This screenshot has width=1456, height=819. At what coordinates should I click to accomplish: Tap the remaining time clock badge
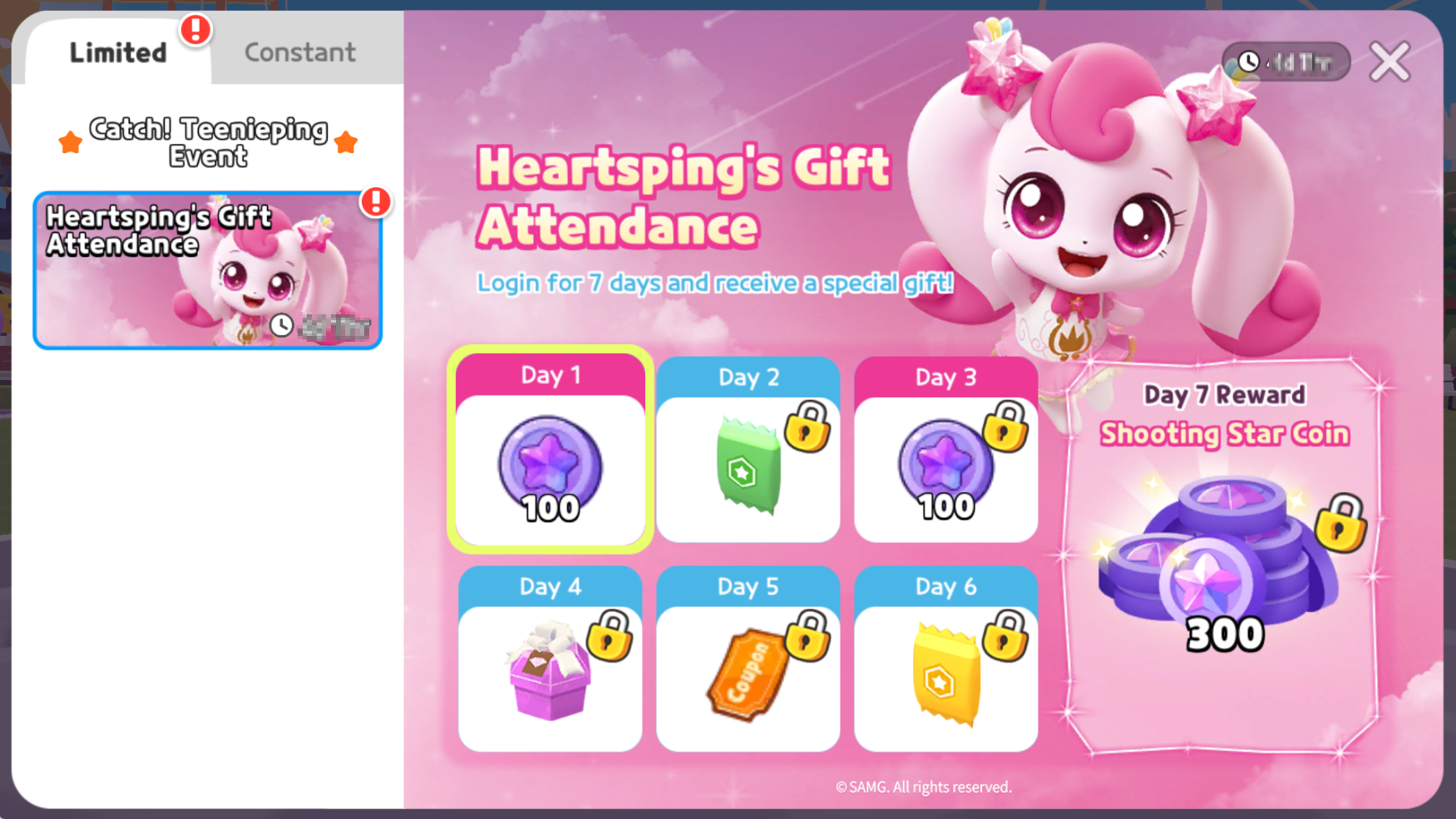pyautogui.click(x=1286, y=62)
